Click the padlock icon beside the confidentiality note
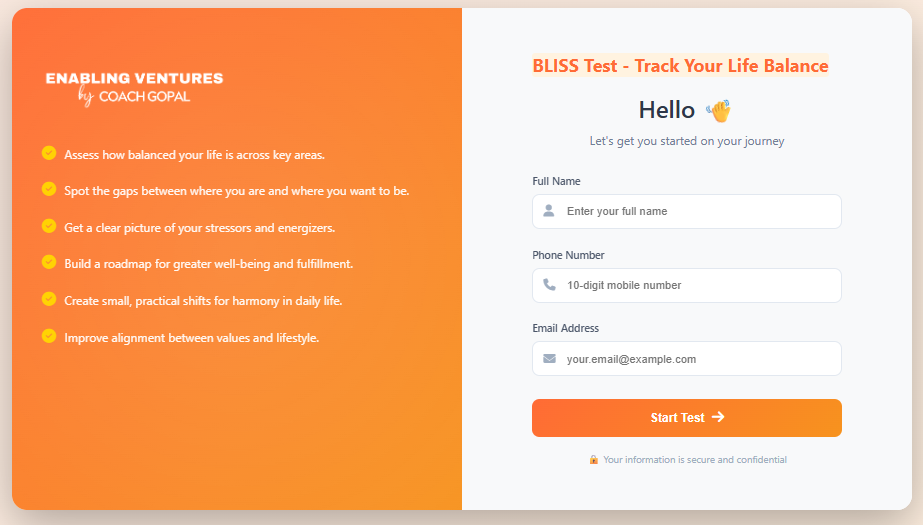Screen dimensions: 923x525 [593, 460]
